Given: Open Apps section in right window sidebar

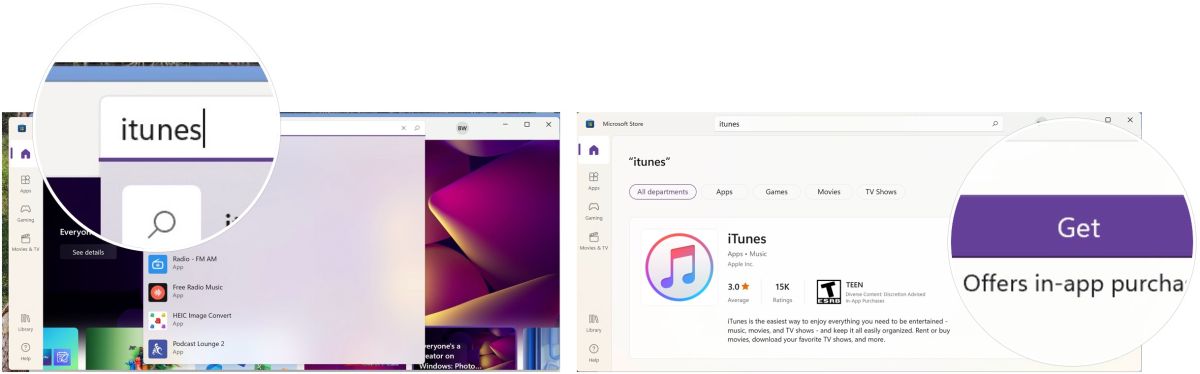Looking at the screenshot, I should [x=593, y=181].
